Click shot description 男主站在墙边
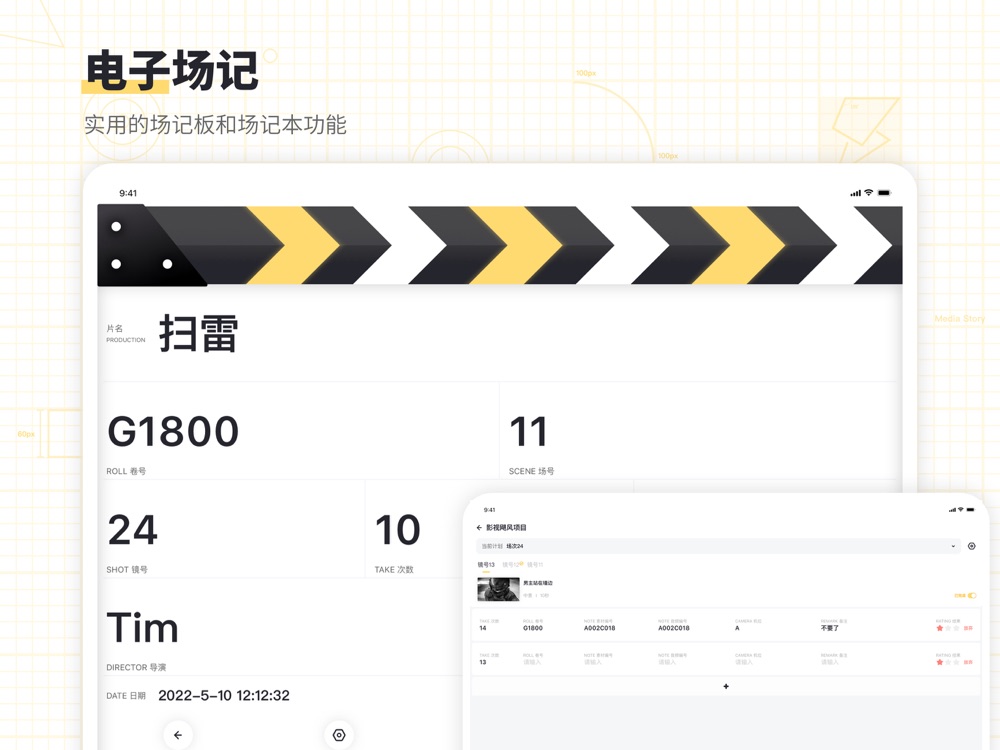 tap(538, 583)
